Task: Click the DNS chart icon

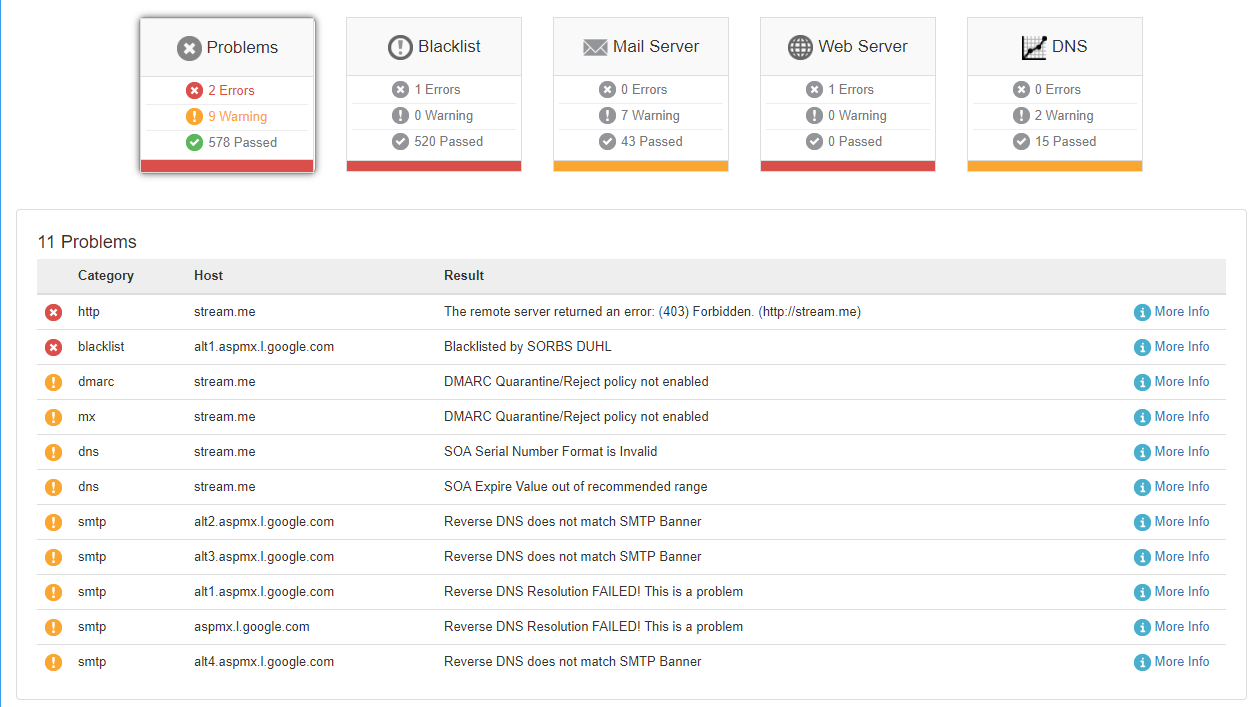Action: coord(1034,47)
